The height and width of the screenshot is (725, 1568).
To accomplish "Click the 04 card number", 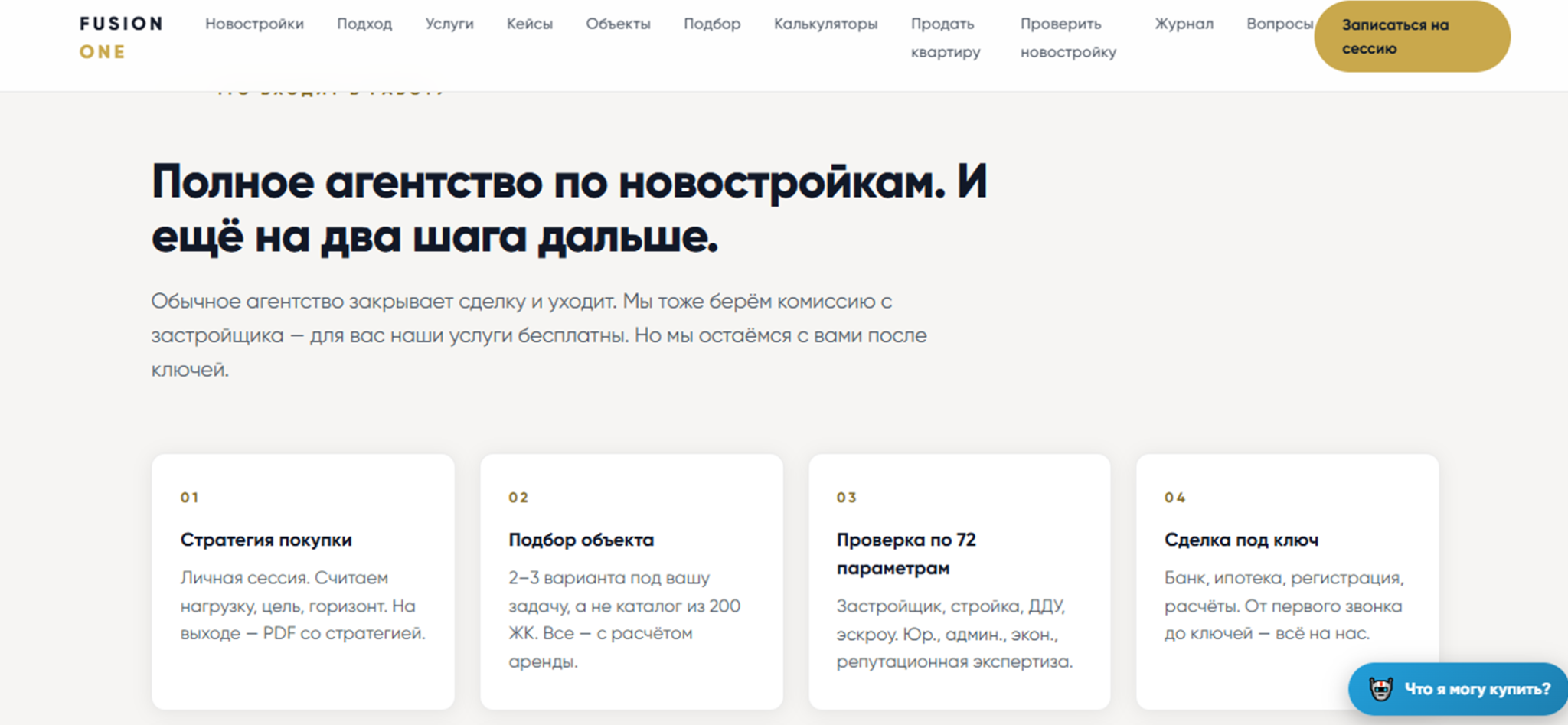I will tap(1174, 498).
